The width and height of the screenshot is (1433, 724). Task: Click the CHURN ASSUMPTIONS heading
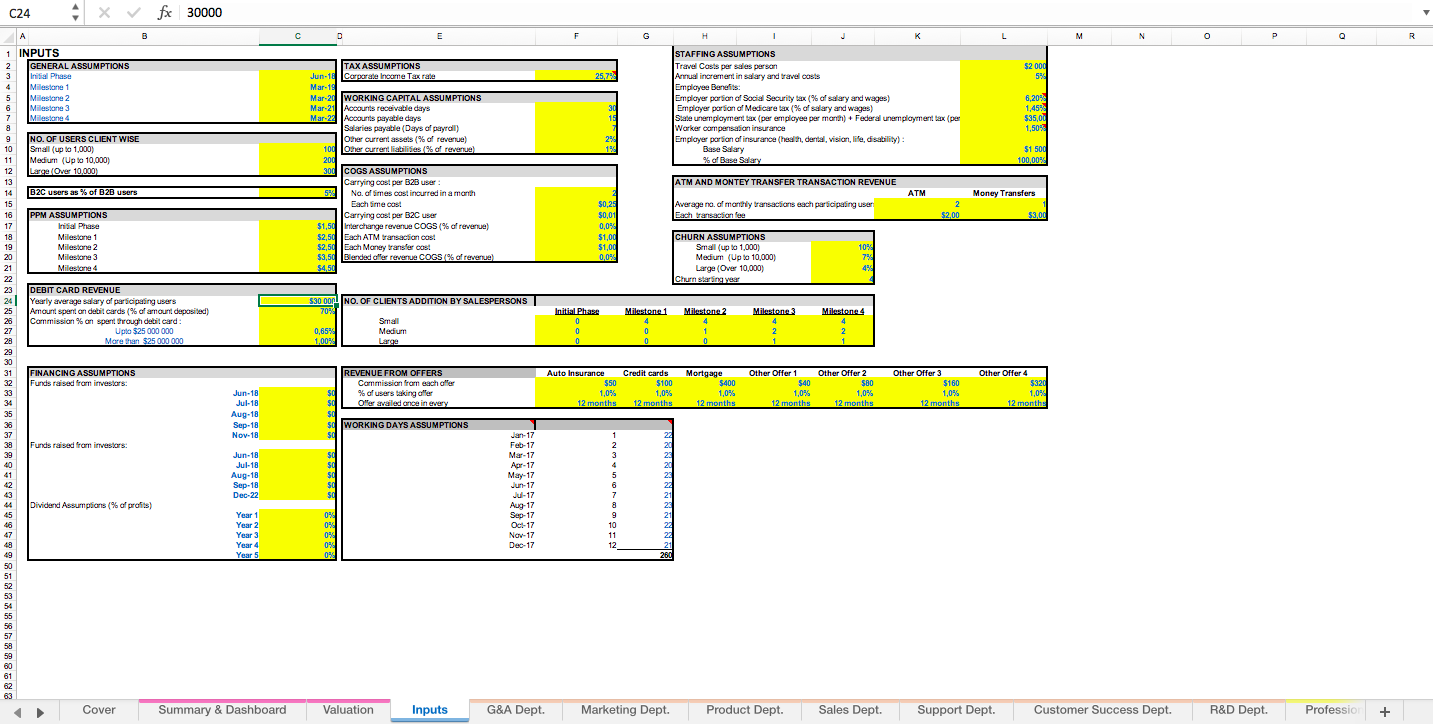click(719, 237)
